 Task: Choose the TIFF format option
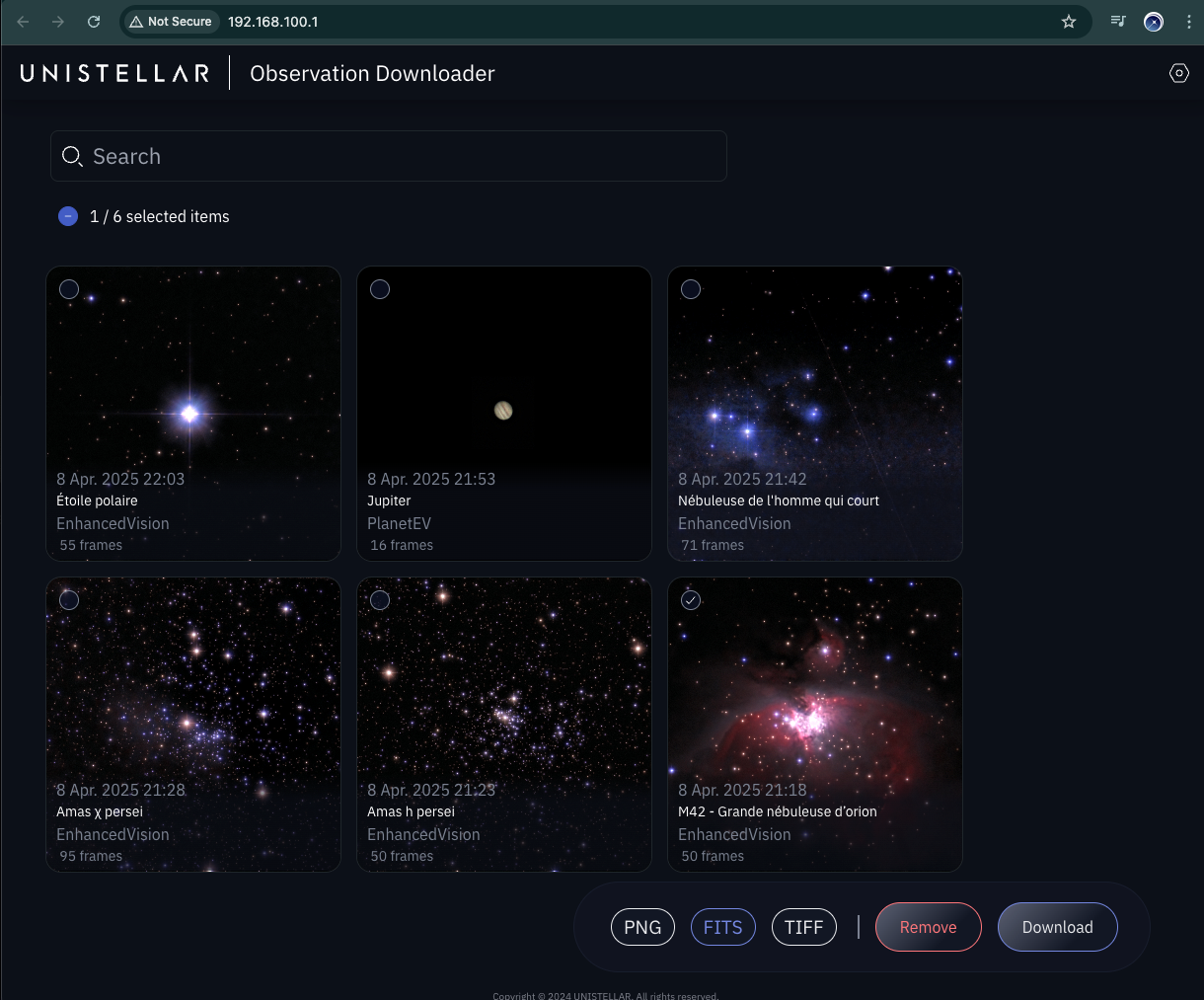pyautogui.click(x=803, y=927)
